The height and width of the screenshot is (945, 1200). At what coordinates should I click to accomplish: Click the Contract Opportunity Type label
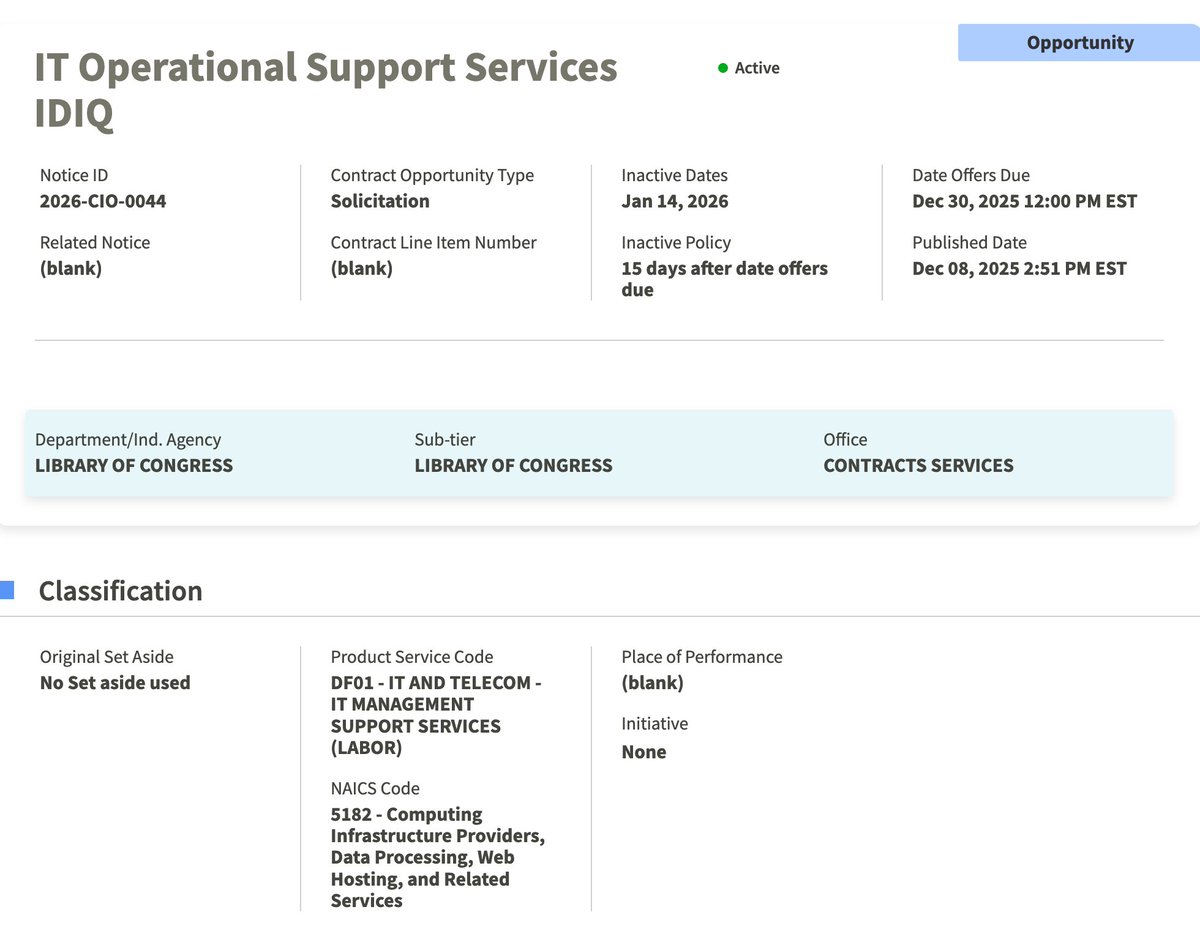coord(432,175)
